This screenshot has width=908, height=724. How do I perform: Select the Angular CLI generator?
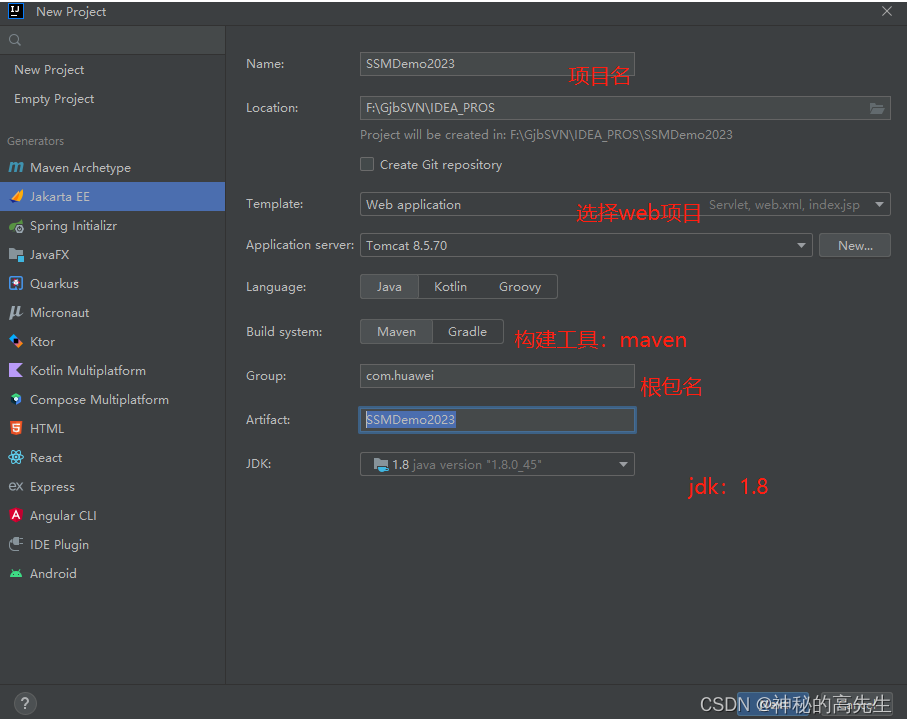tap(112, 515)
